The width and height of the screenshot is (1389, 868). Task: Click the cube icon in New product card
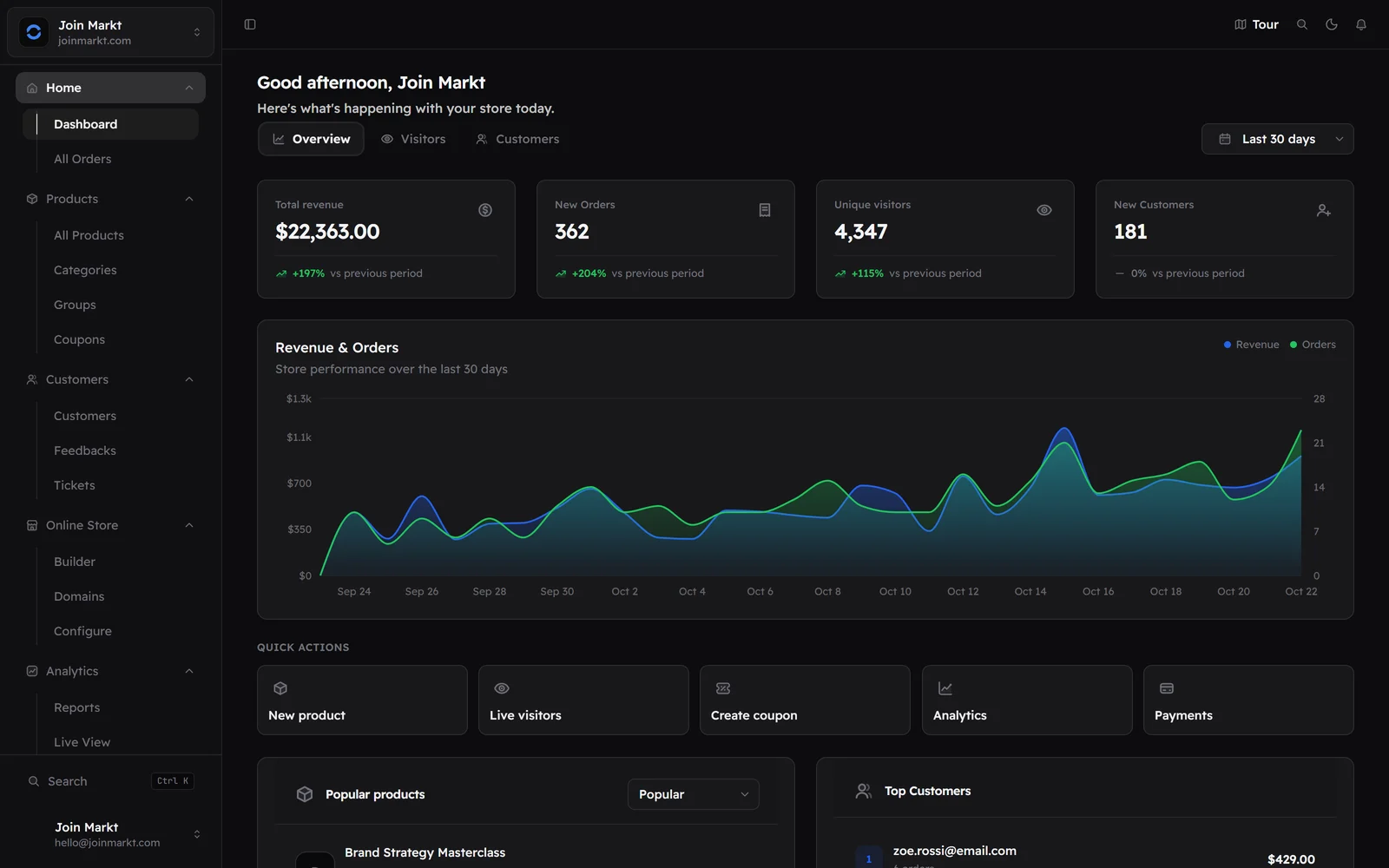280,688
